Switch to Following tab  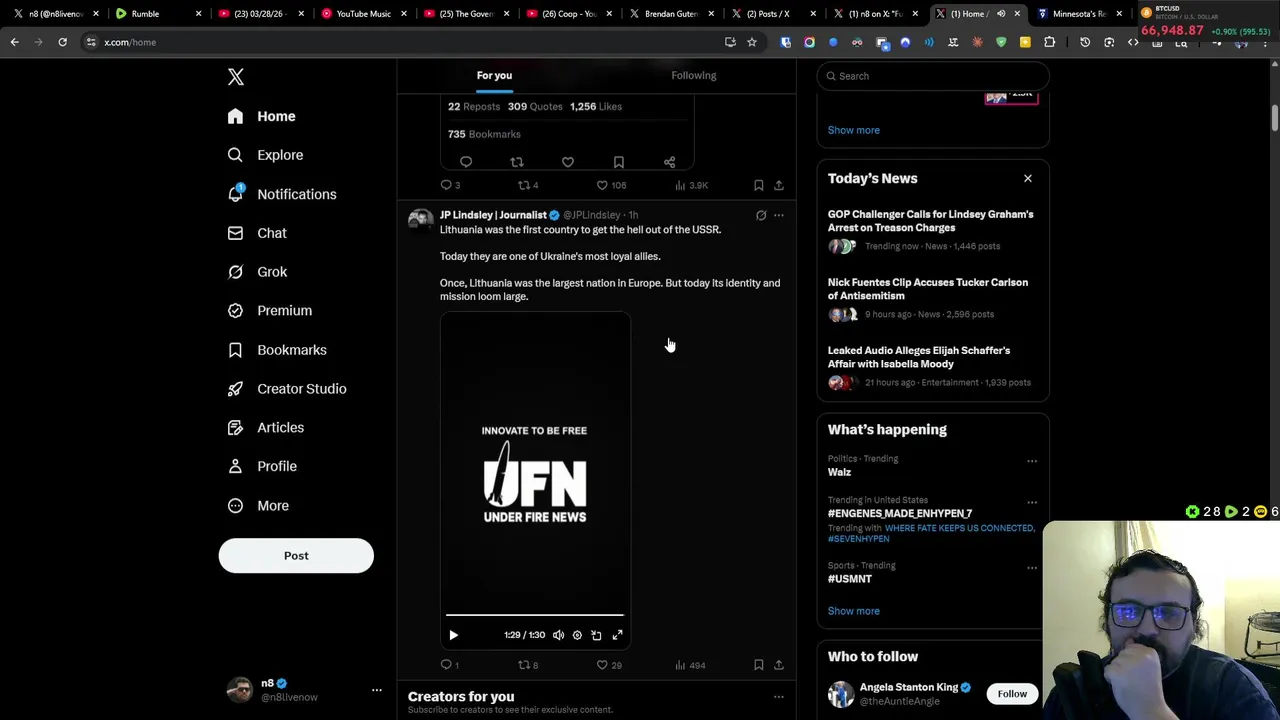pyautogui.click(x=693, y=75)
